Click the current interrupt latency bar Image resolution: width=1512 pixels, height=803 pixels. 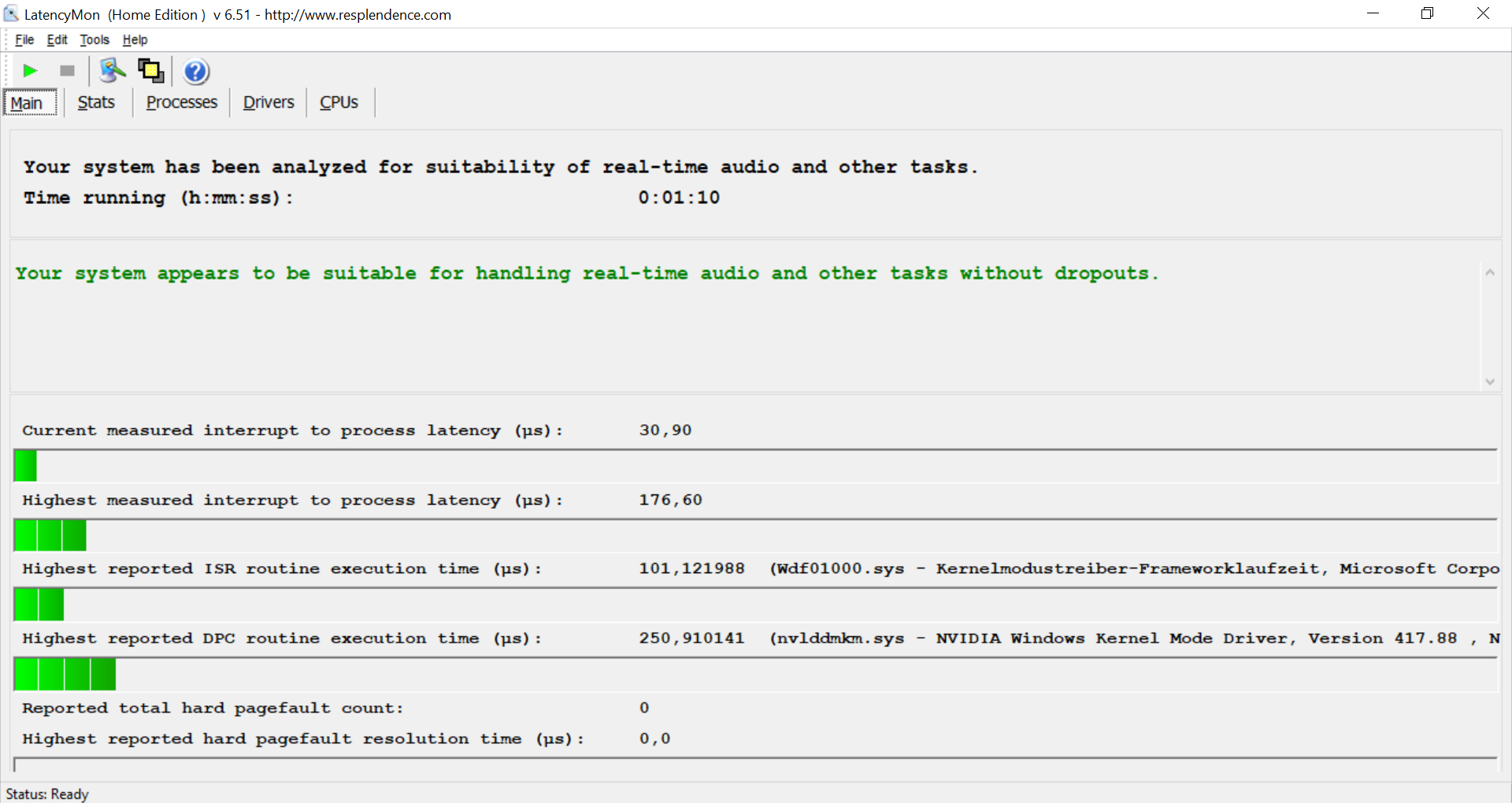[x=755, y=466]
